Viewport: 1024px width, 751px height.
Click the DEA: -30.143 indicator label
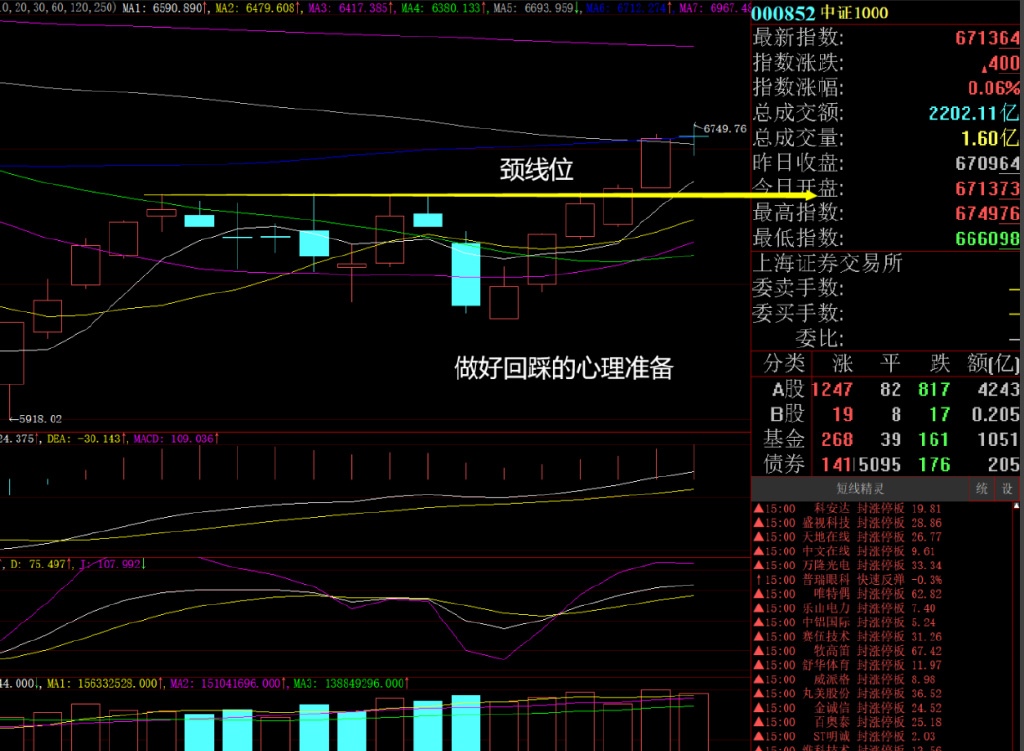coord(86,439)
